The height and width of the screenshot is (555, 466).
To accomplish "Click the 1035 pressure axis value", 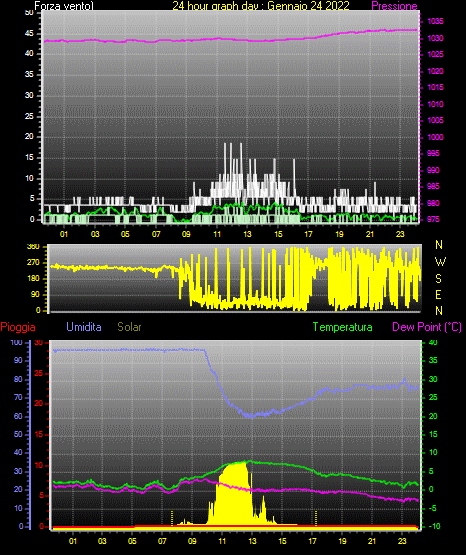I will pos(435,22).
